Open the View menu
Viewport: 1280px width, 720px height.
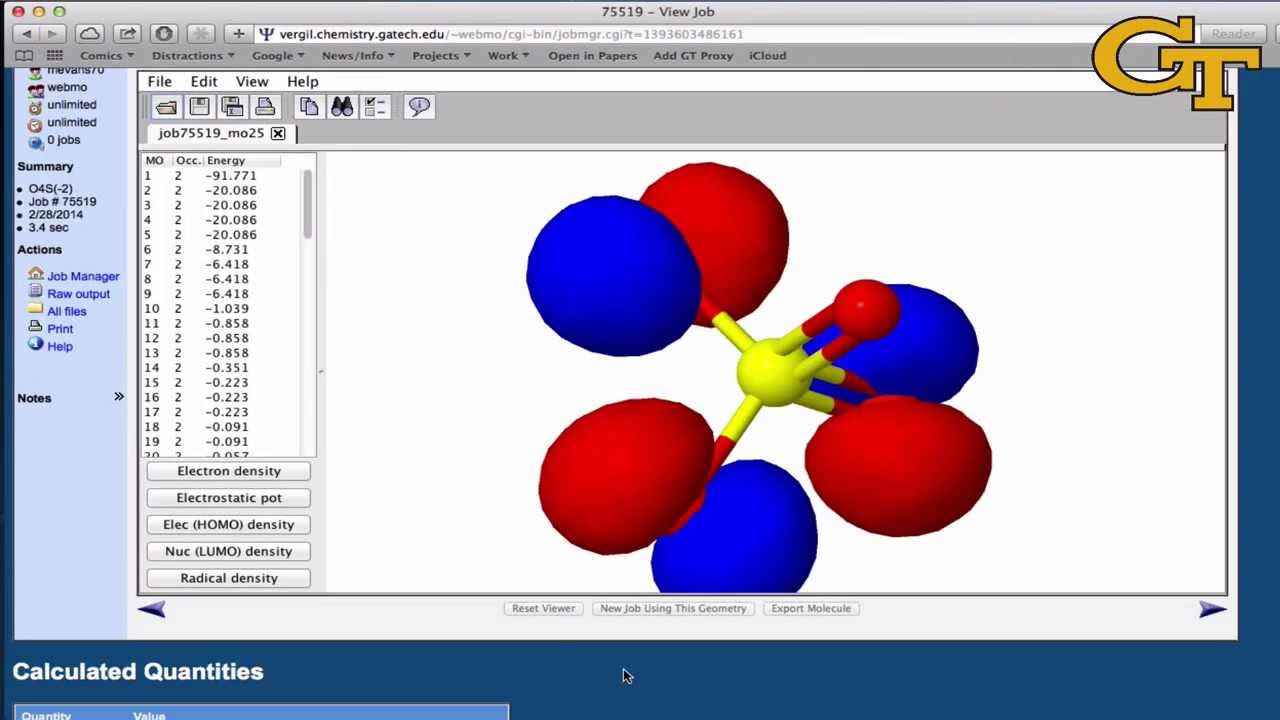(252, 82)
